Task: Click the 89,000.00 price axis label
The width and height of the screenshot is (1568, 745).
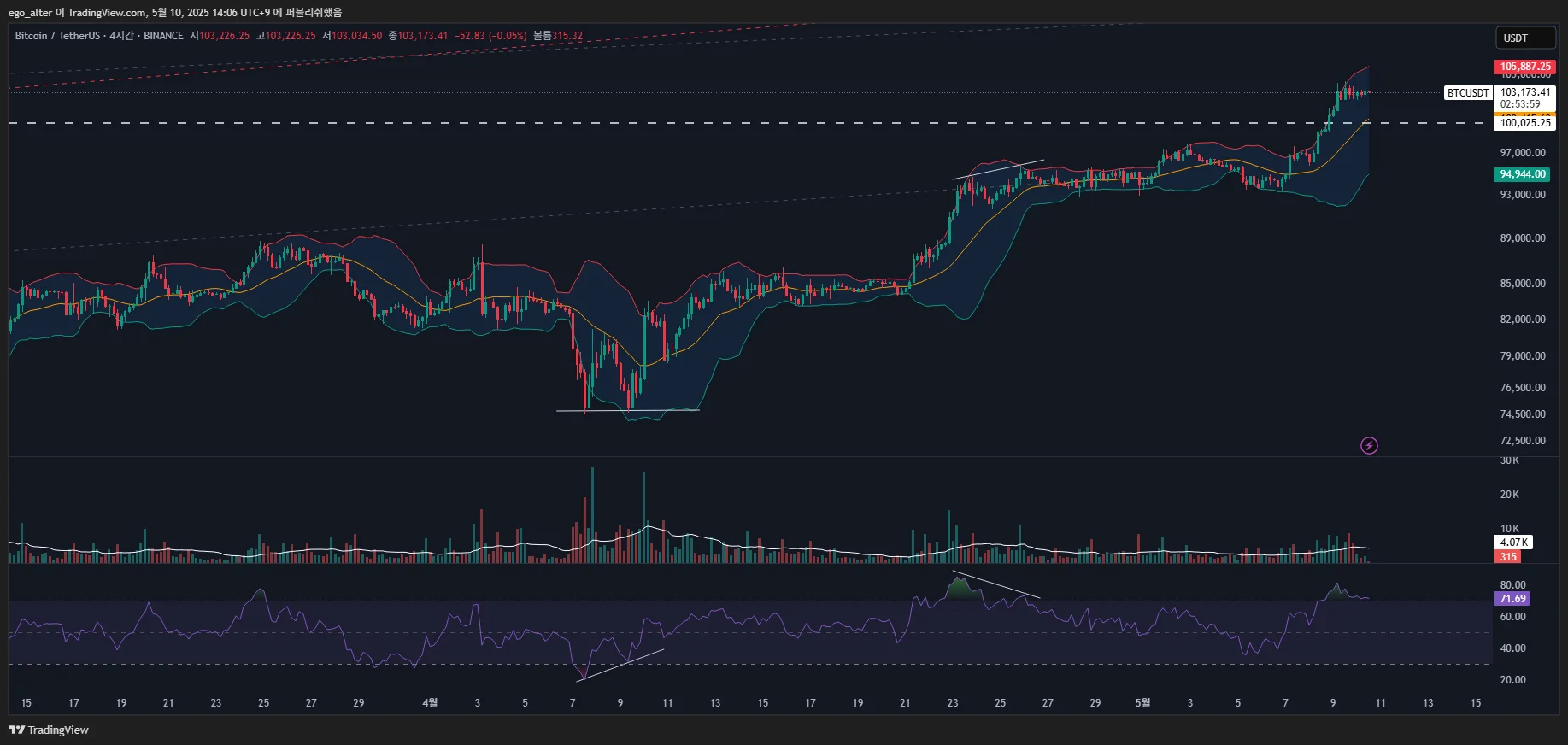Action: (1523, 238)
